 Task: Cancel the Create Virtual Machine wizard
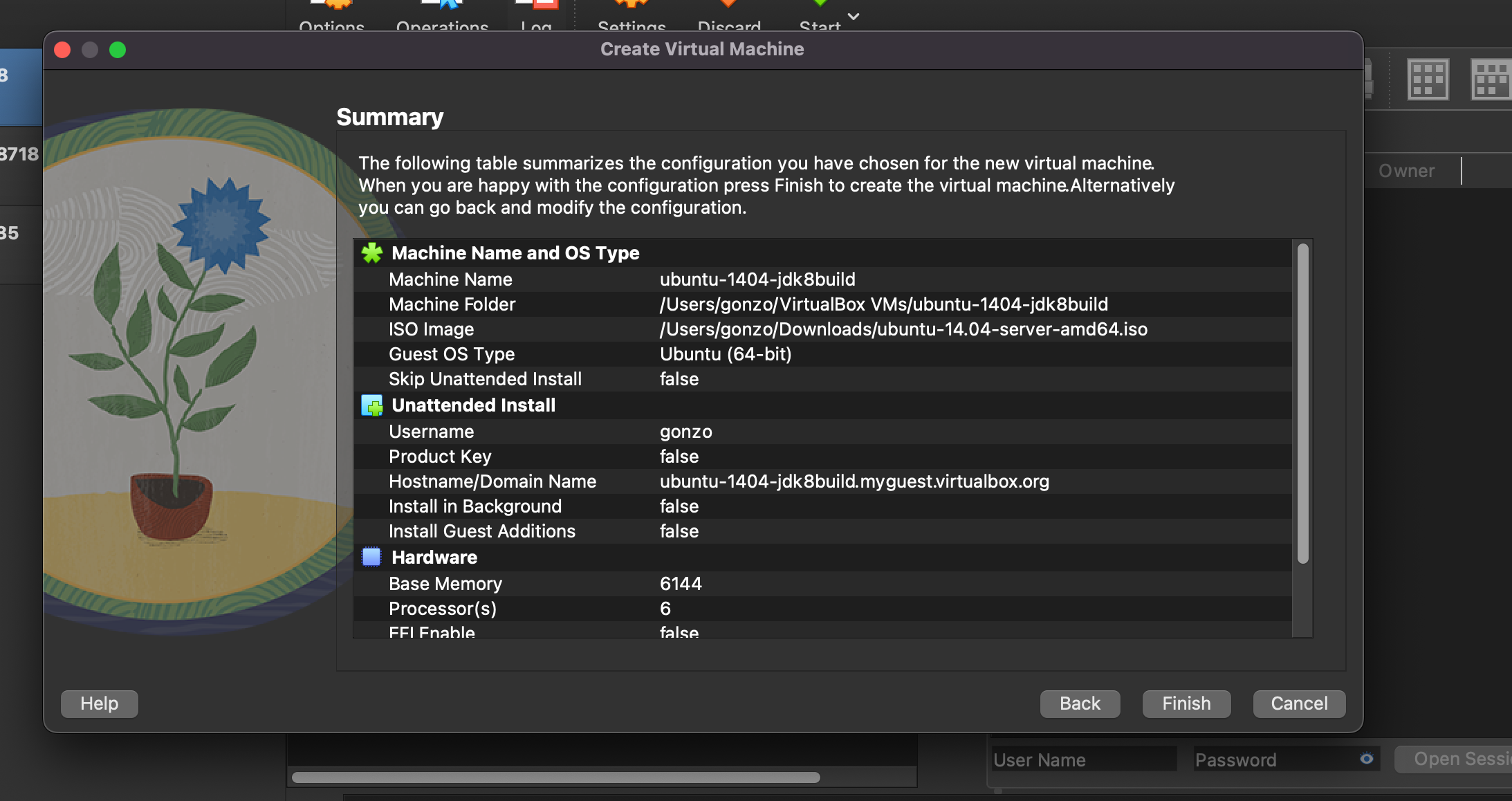1298,703
